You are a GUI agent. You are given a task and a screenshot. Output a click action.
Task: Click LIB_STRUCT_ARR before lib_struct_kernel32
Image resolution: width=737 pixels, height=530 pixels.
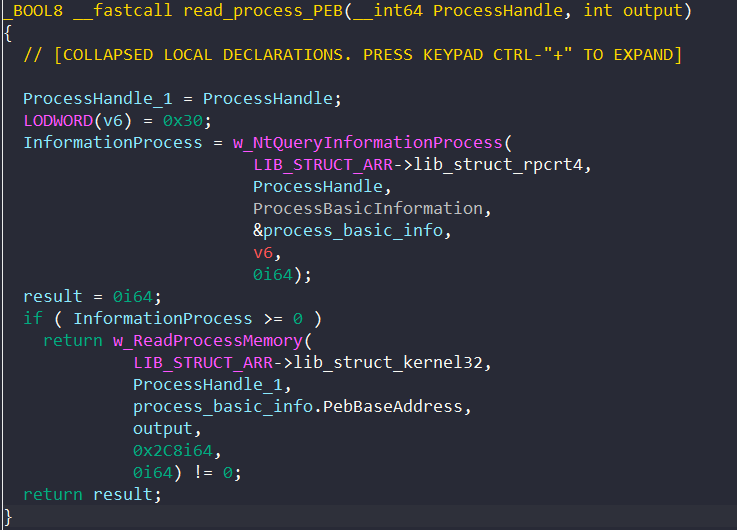(x=203, y=363)
